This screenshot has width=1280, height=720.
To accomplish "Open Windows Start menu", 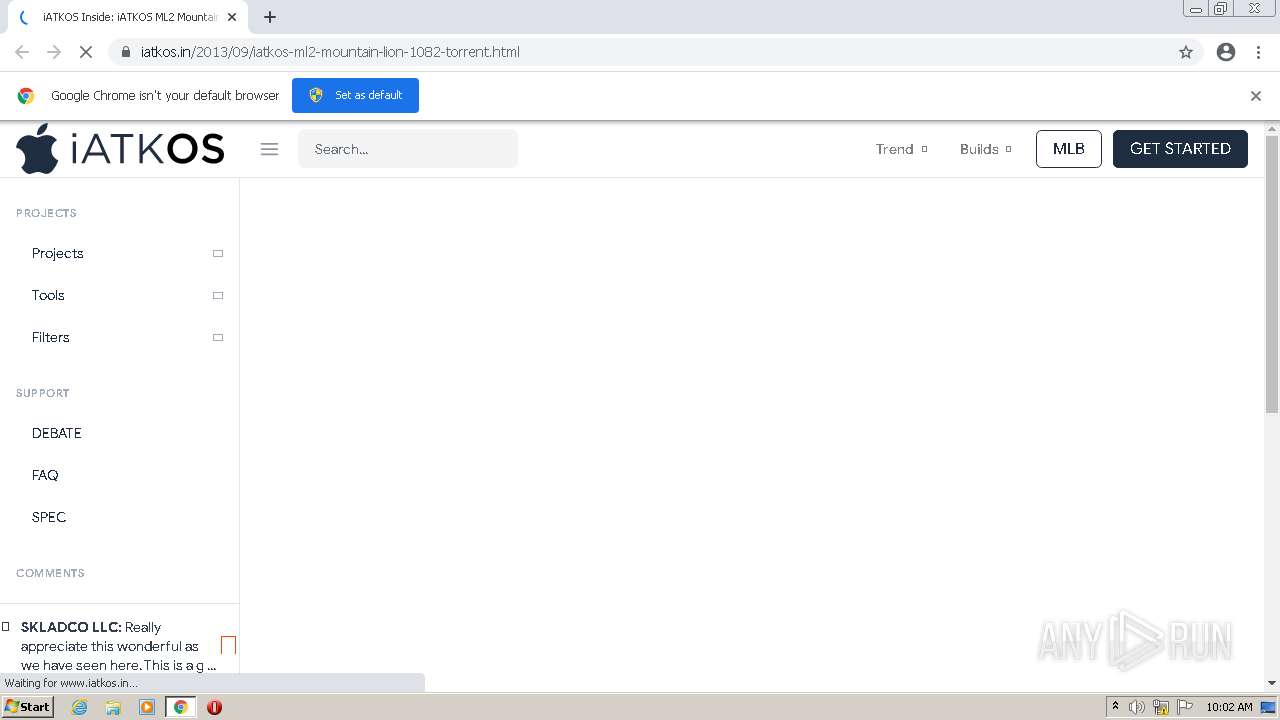I will (28, 707).
